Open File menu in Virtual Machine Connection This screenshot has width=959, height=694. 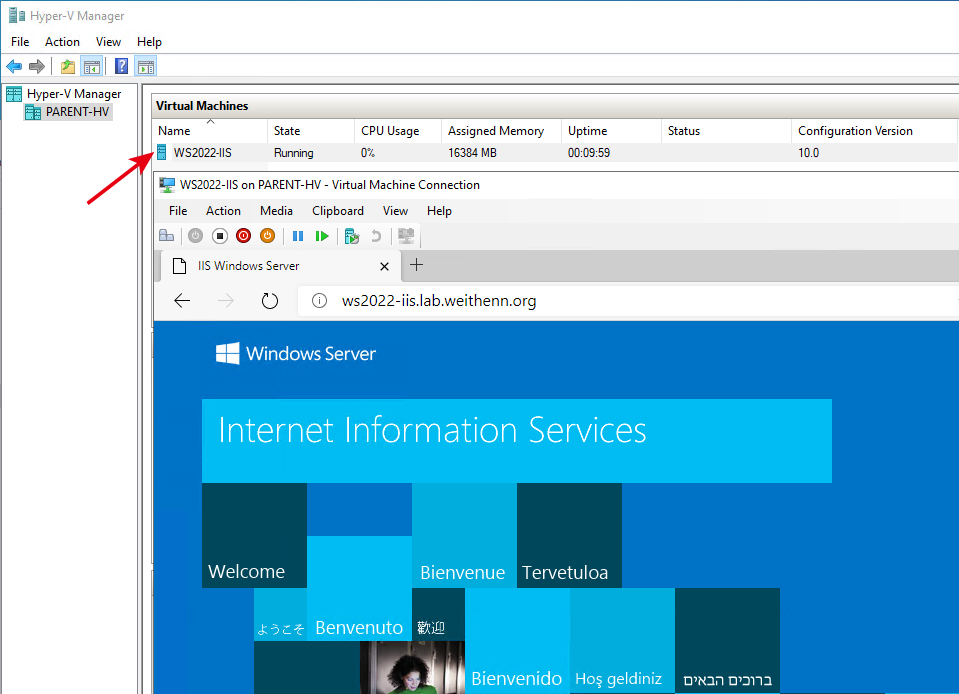point(178,211)
